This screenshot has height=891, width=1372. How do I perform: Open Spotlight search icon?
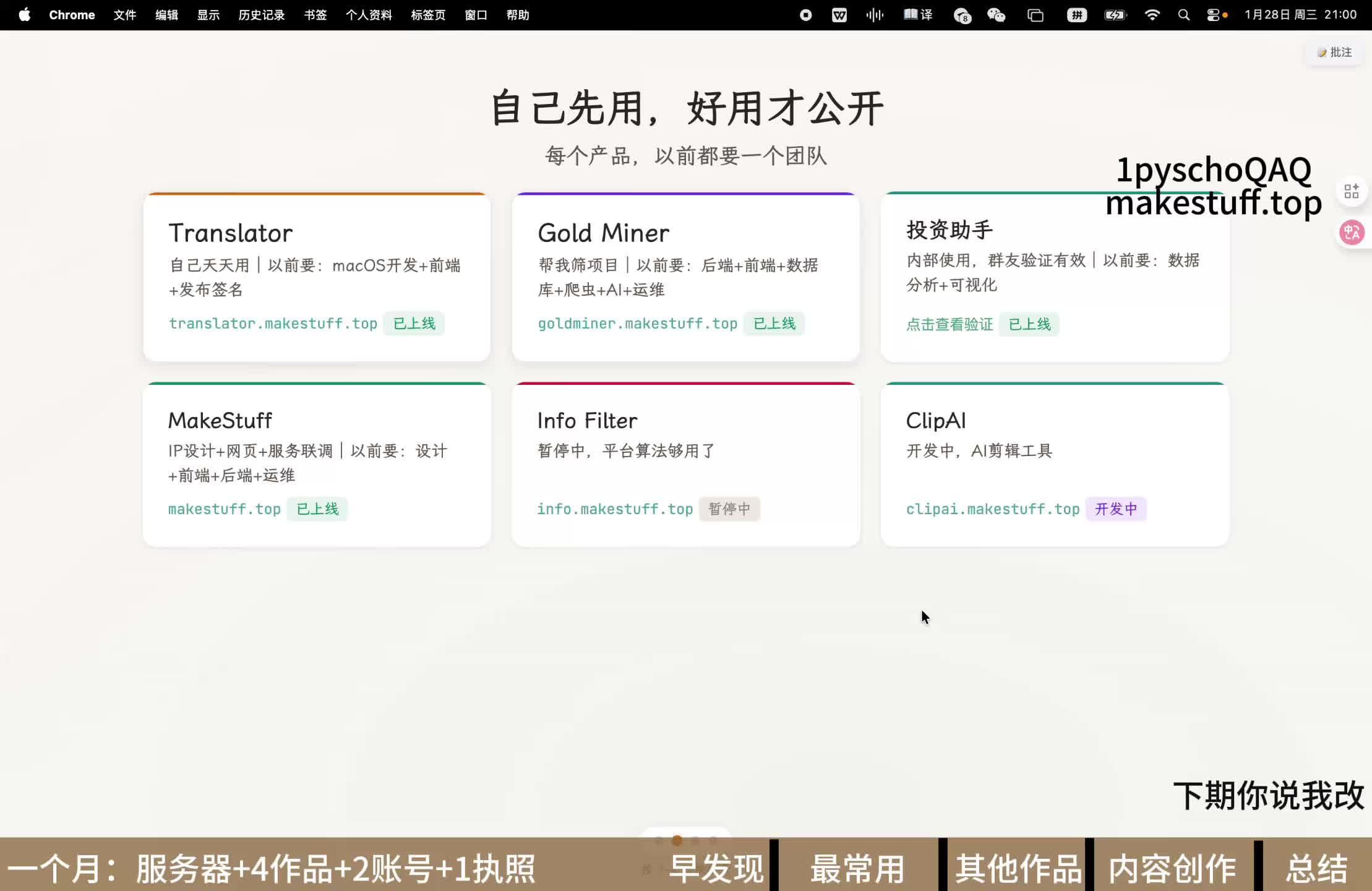pyautogui.click(x=1183, y=14)
